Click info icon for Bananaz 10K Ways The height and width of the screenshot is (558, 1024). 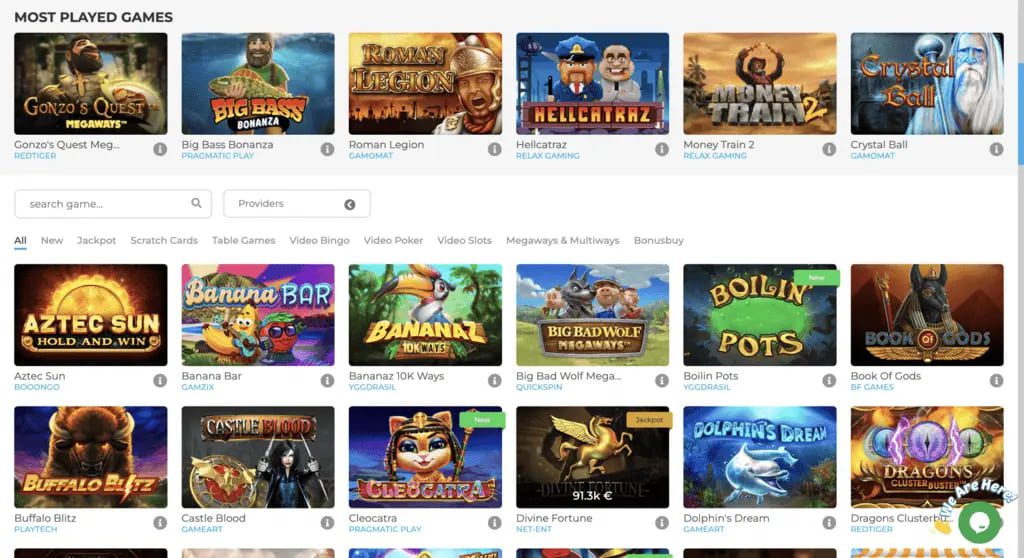pos(494,380)
